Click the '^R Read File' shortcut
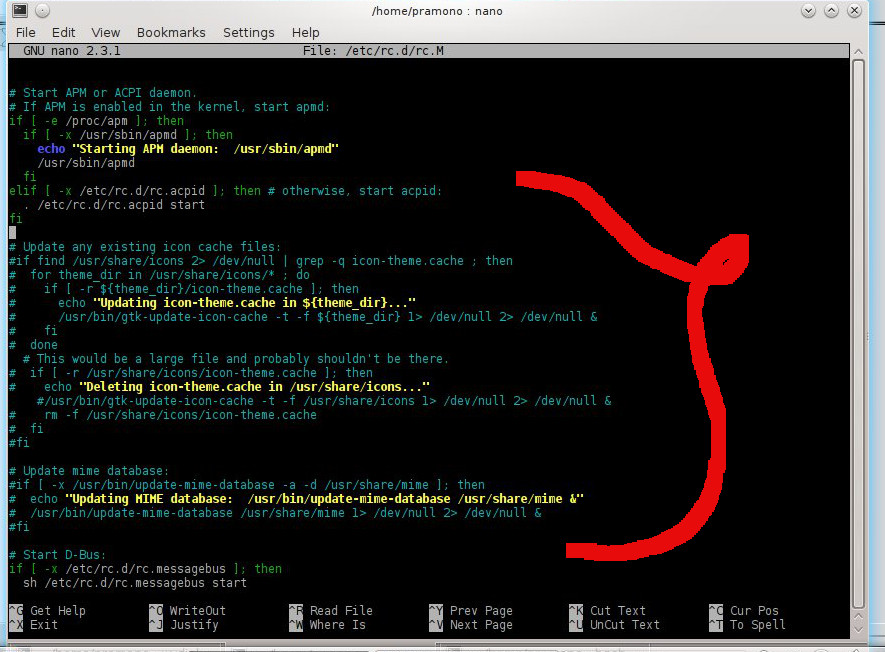 point(331,611)
